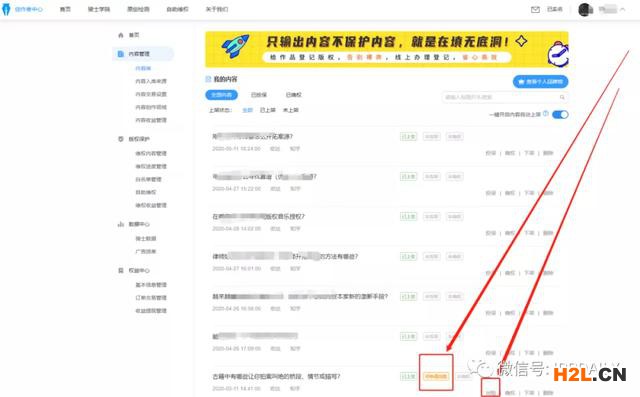Click 下架 for the 版权音乐授权 article

529,233
